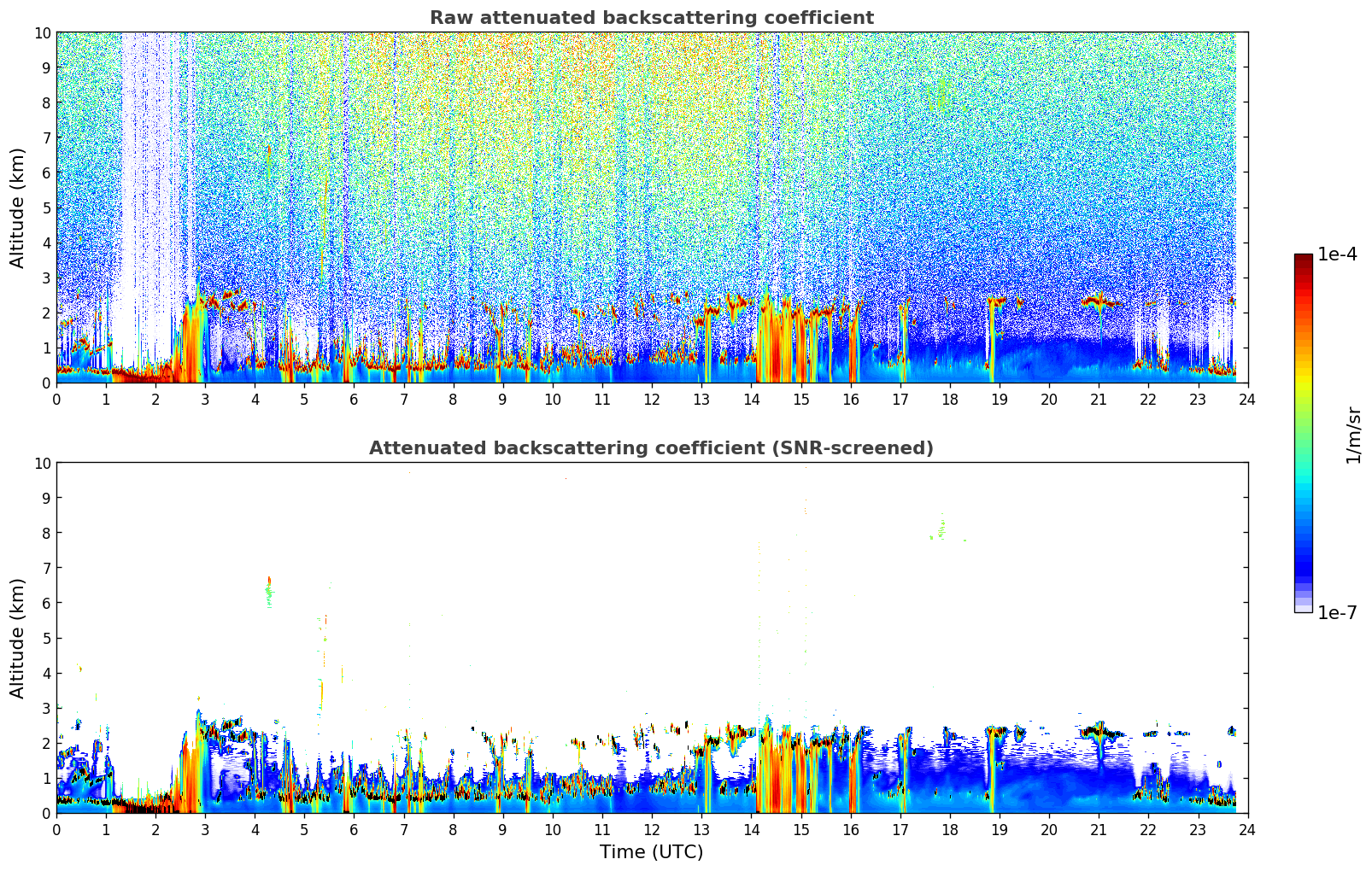
Task: Click the dark red top of the colorbar
Action: 1303,259
